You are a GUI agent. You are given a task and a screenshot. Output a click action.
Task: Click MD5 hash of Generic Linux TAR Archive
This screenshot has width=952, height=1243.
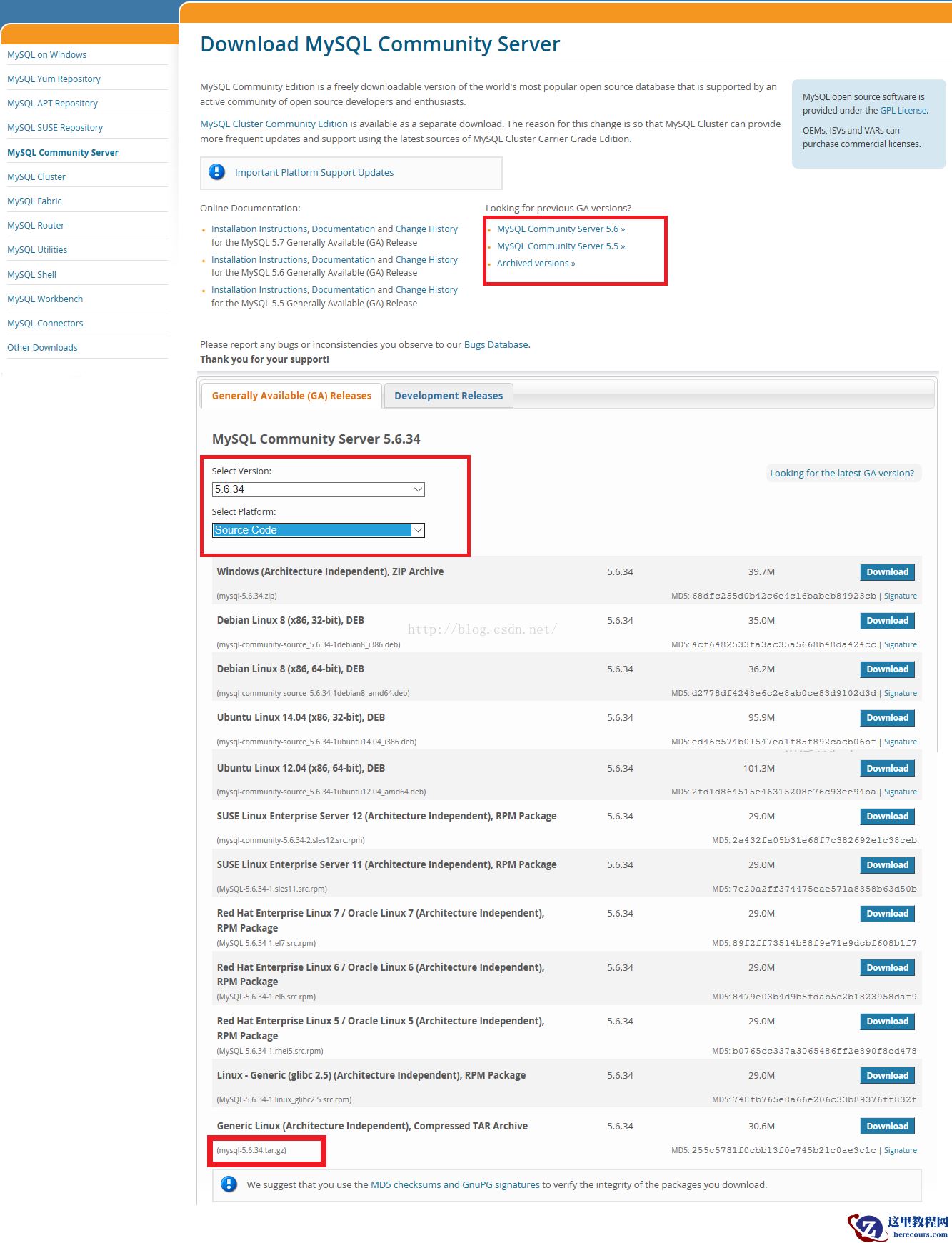tap(783, 1150)
